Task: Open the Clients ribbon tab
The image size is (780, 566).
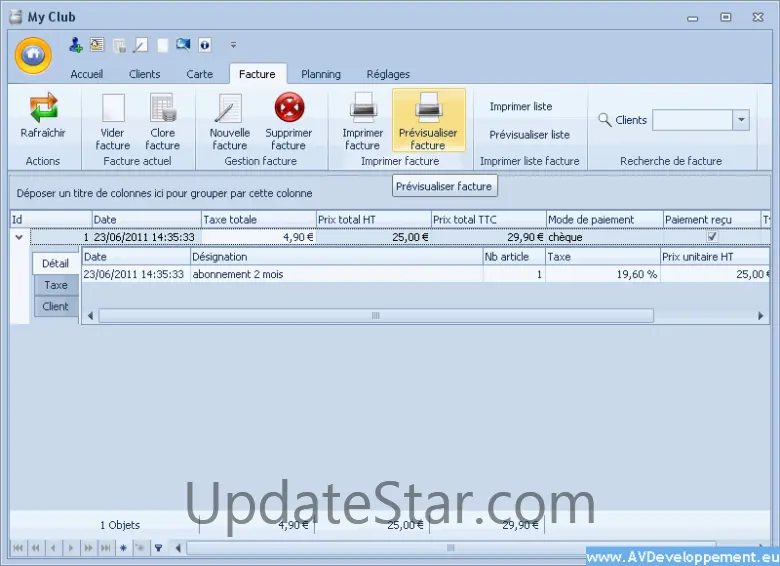Action: point(145,74)
